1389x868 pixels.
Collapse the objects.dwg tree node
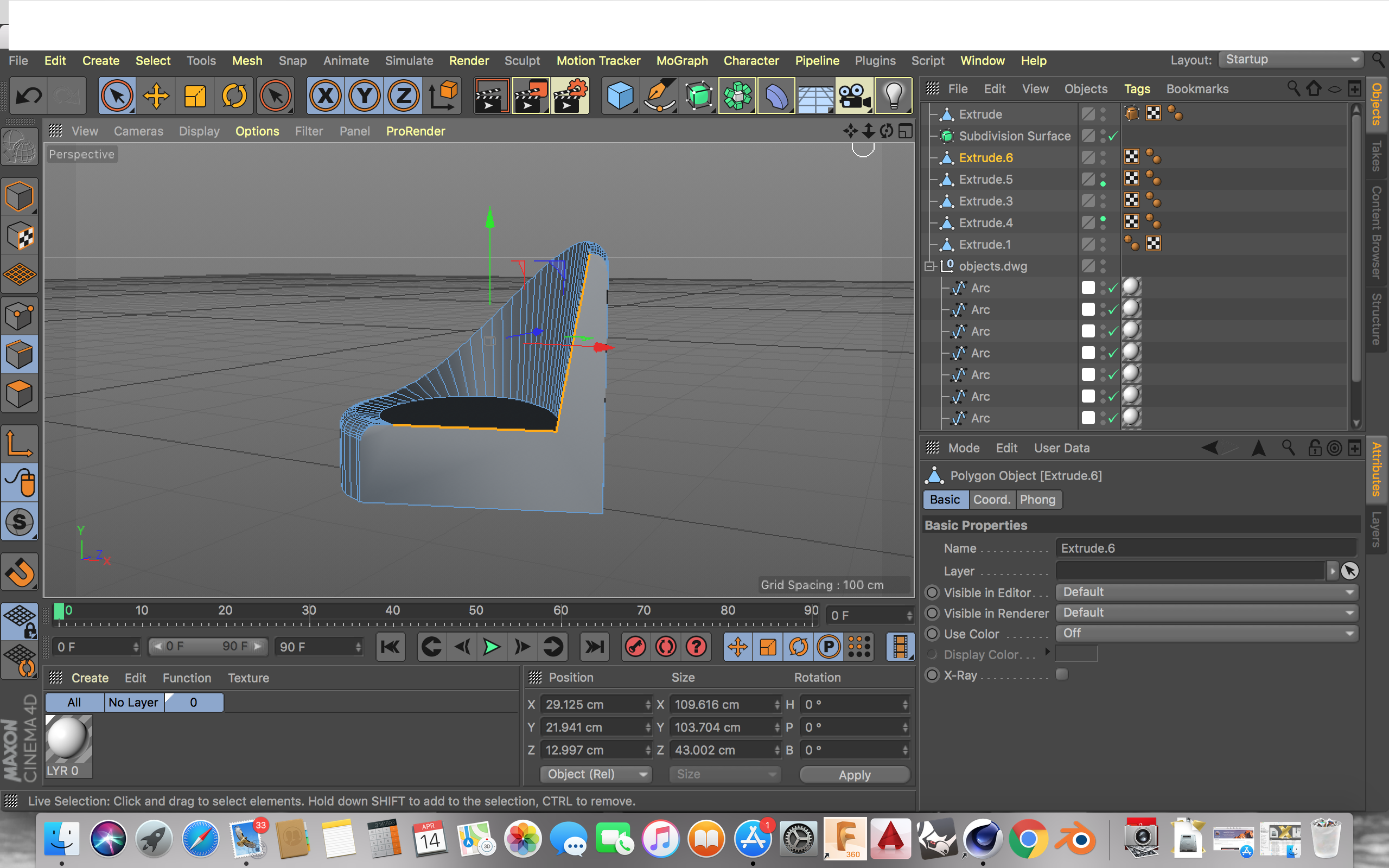coord(930,266)
